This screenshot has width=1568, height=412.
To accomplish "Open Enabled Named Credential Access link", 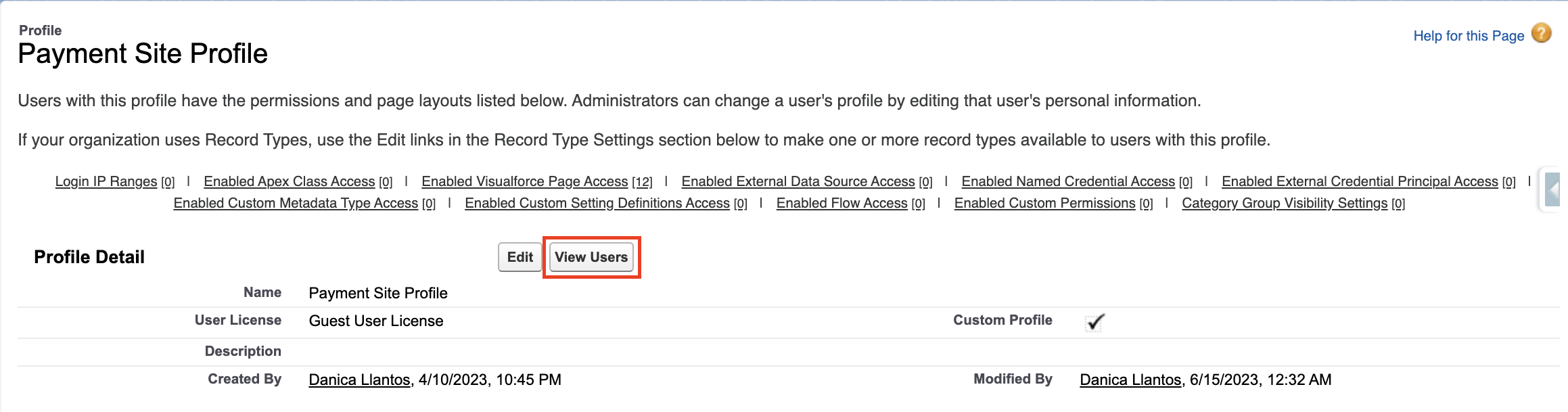I will click(1068, 181).
